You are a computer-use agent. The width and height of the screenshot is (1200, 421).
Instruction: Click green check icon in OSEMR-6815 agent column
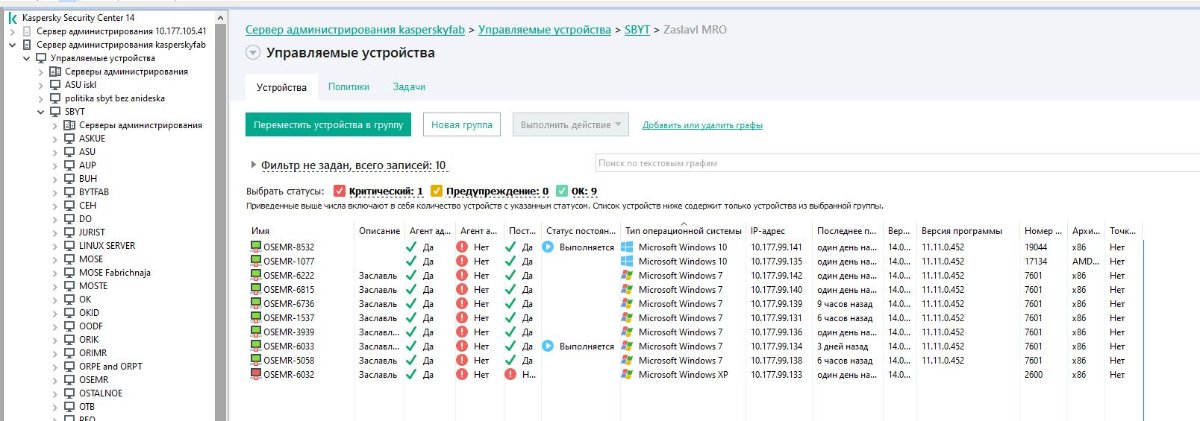(411, 289)
